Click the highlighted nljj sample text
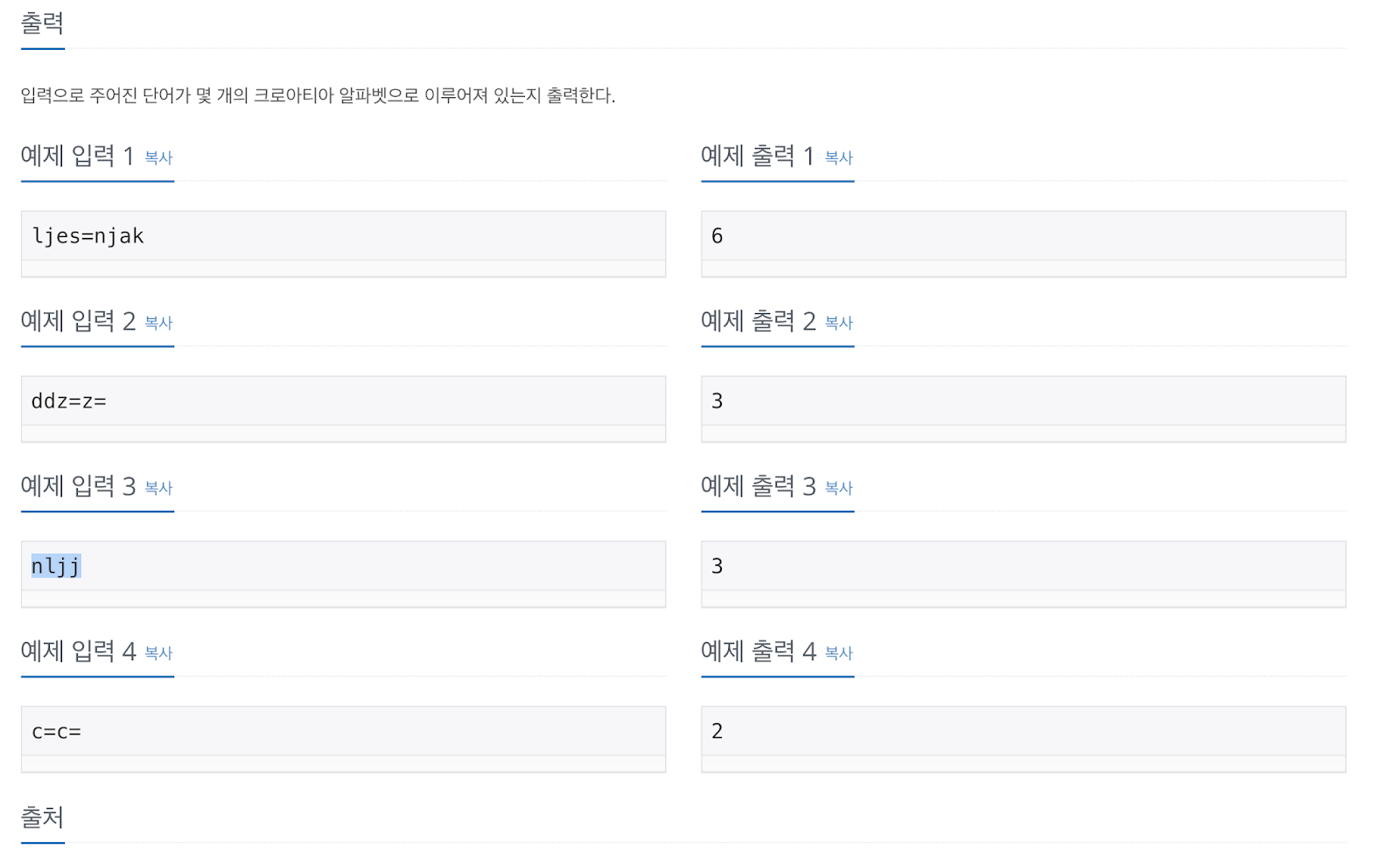 [x=56, y=567]
